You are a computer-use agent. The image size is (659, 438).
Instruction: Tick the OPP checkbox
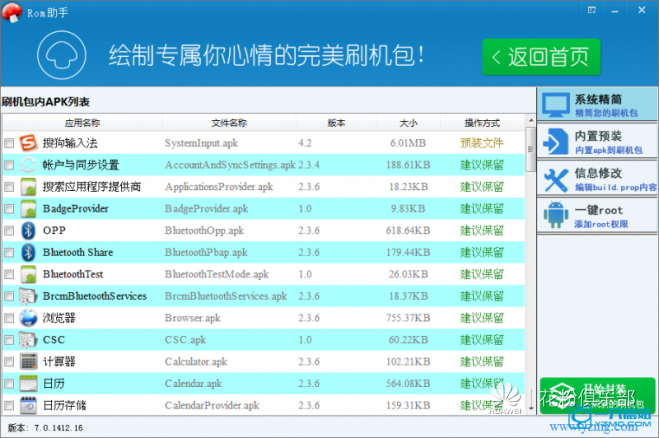[x=9, y=231]
